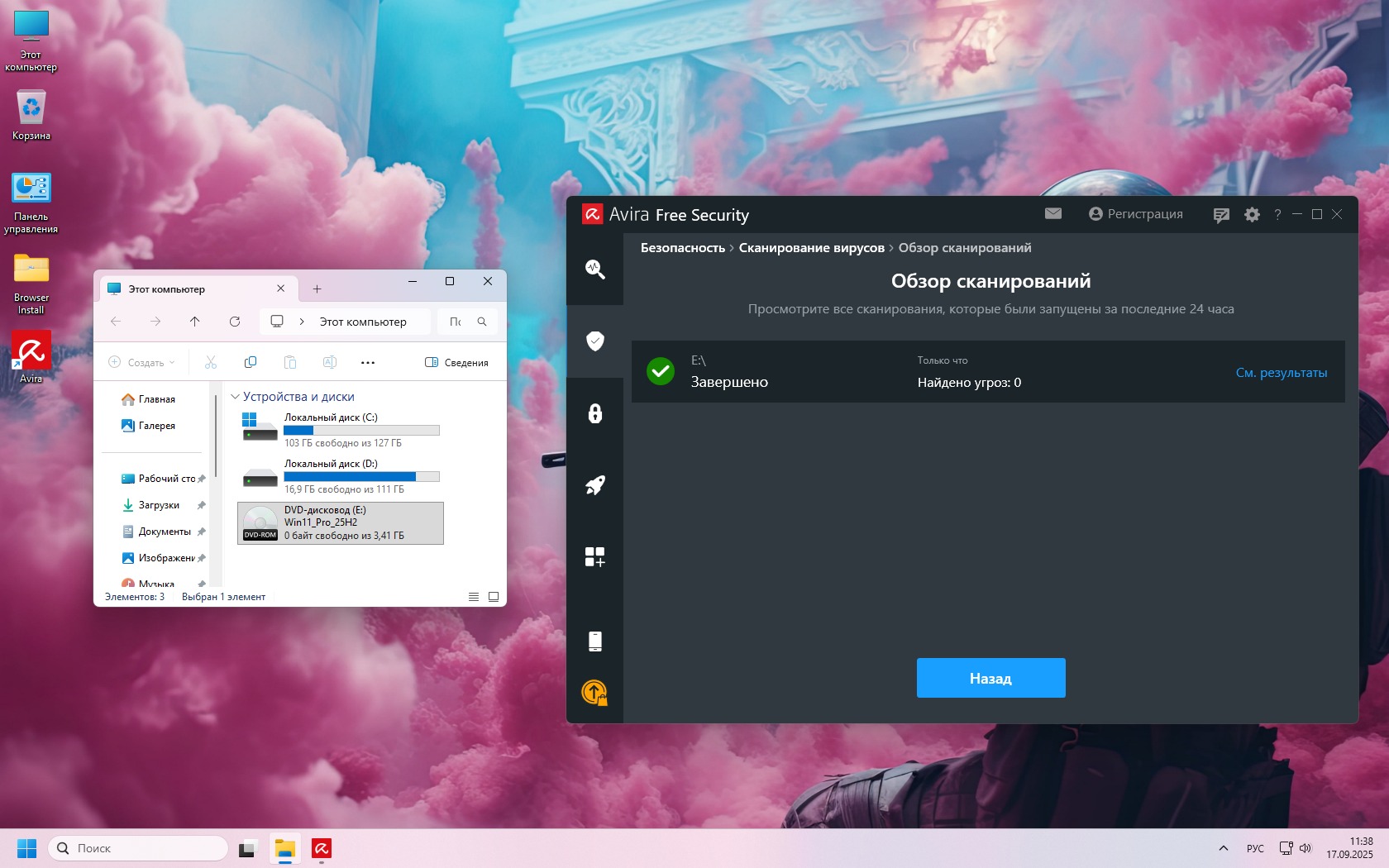Go to Сканирование вирусов in the breadcrumb

(811, 248)
